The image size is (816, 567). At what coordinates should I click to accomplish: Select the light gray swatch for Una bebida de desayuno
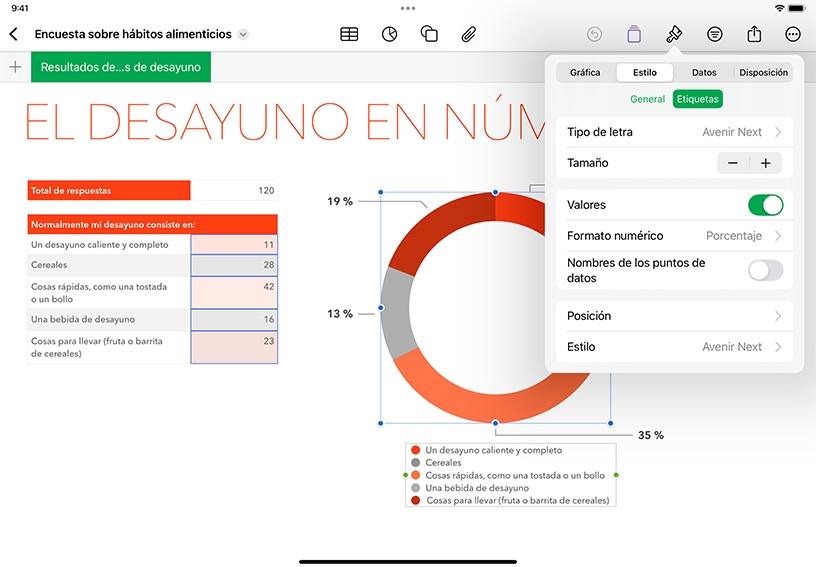click(415, 488)
